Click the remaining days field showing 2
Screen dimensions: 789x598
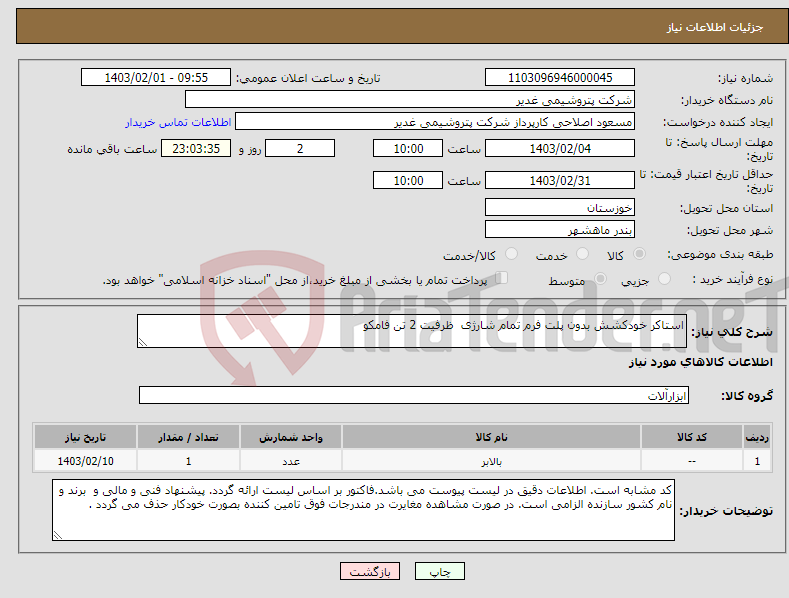point(300,148)
